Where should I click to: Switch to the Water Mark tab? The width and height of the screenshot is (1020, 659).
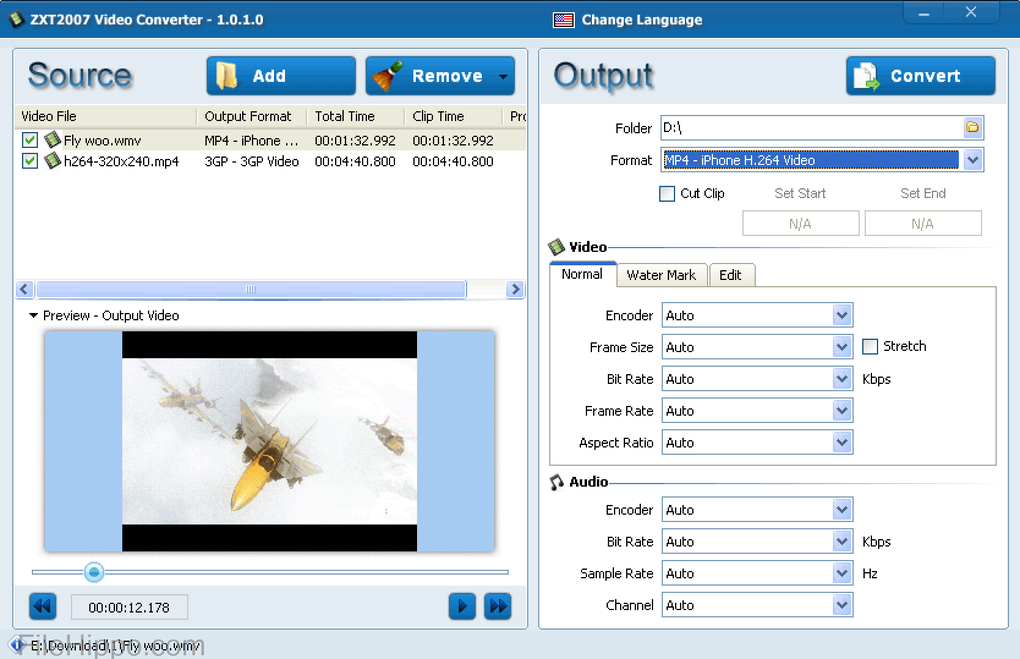click(x=661, y=275)
